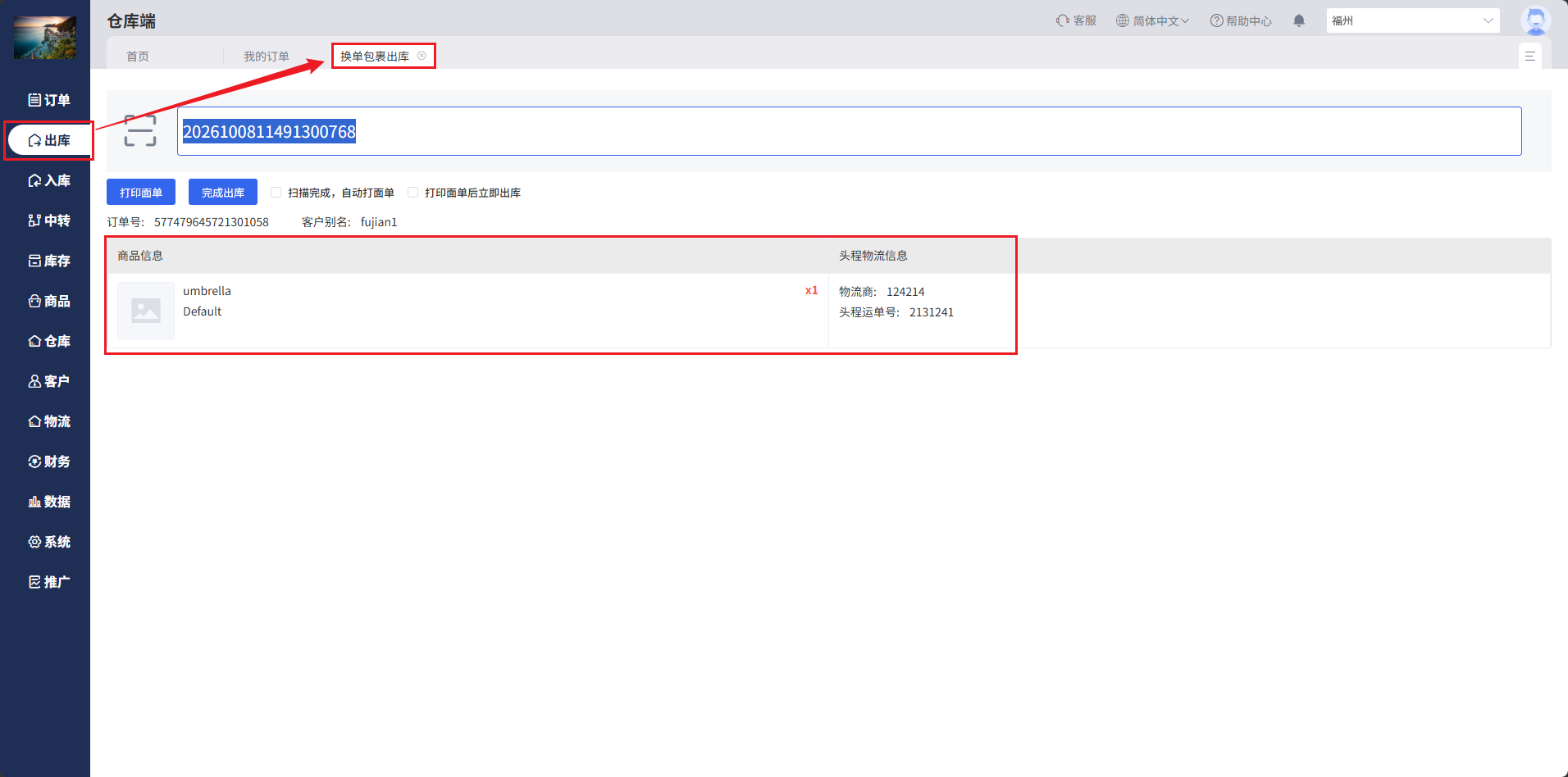This screenshot has width=1568, height=777.
Task: Open the 入库 (Inbound) sidebar menu
Action: point(49,180)
